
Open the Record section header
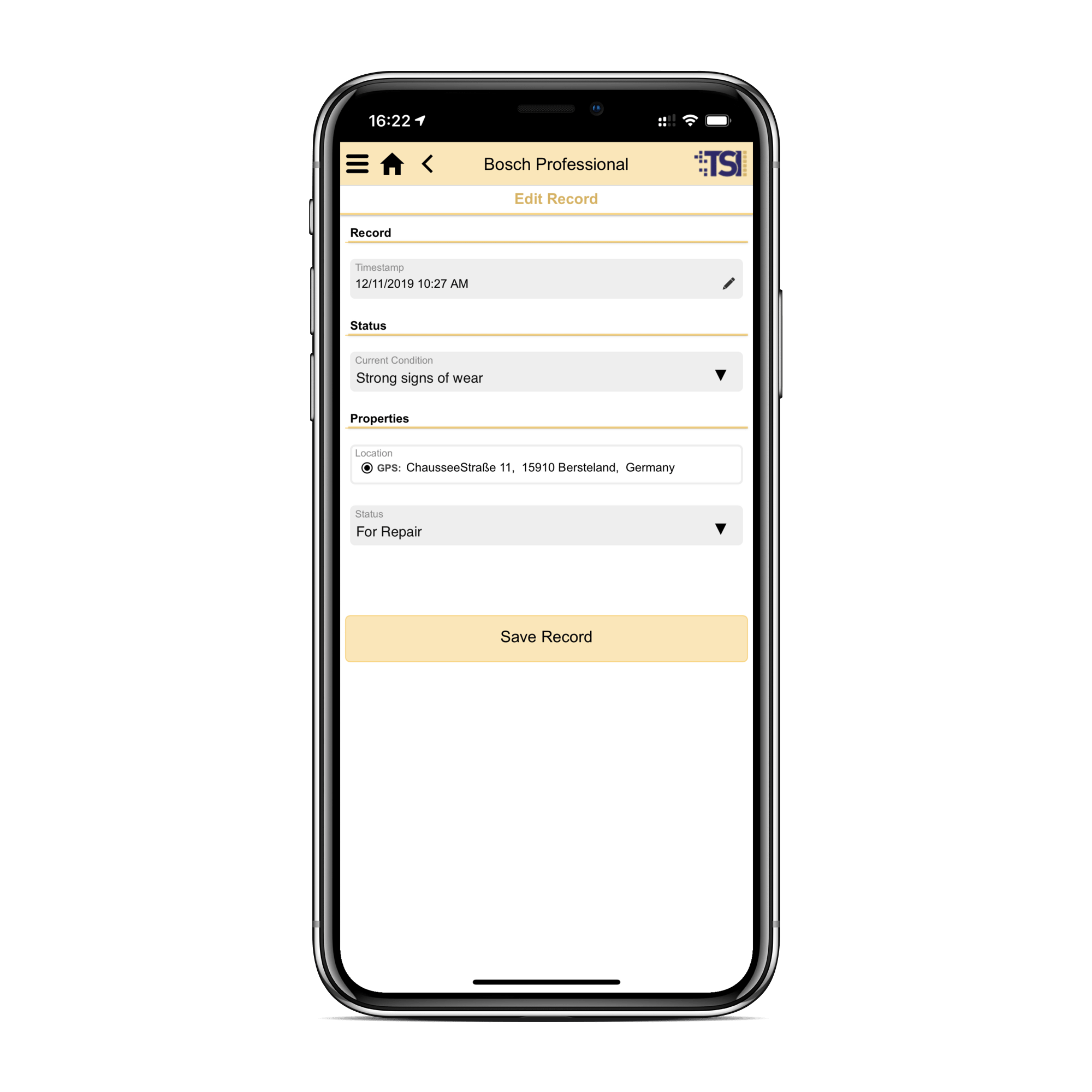coord(370,232)
